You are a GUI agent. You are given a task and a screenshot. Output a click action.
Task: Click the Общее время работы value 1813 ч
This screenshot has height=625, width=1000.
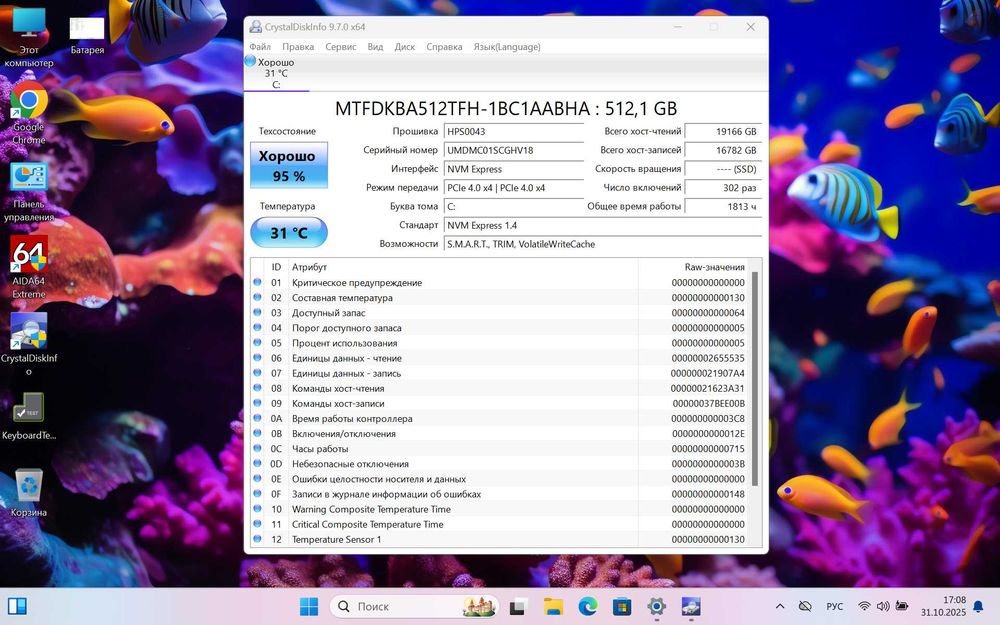pyautogui.click(x=723, y=206)
